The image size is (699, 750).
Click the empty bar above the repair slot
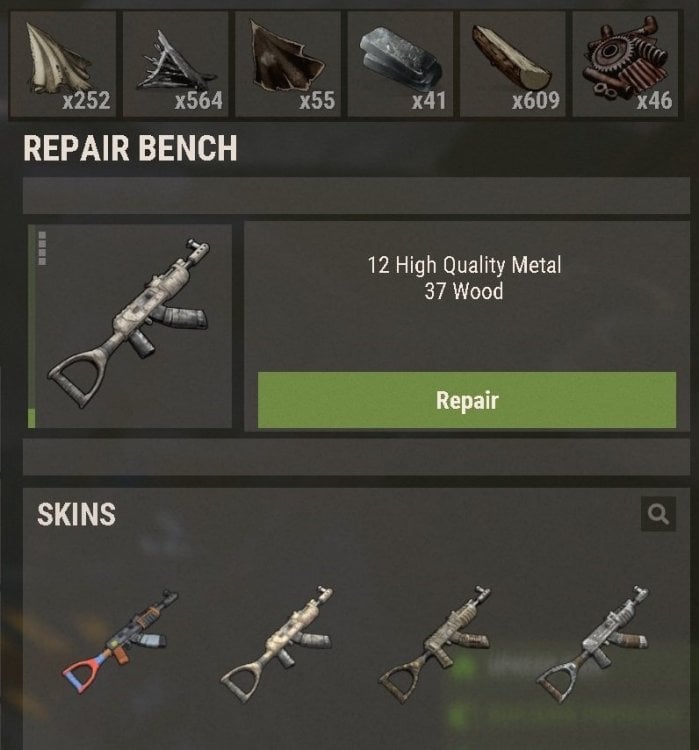pyautogui.click(x=356, y=196)
